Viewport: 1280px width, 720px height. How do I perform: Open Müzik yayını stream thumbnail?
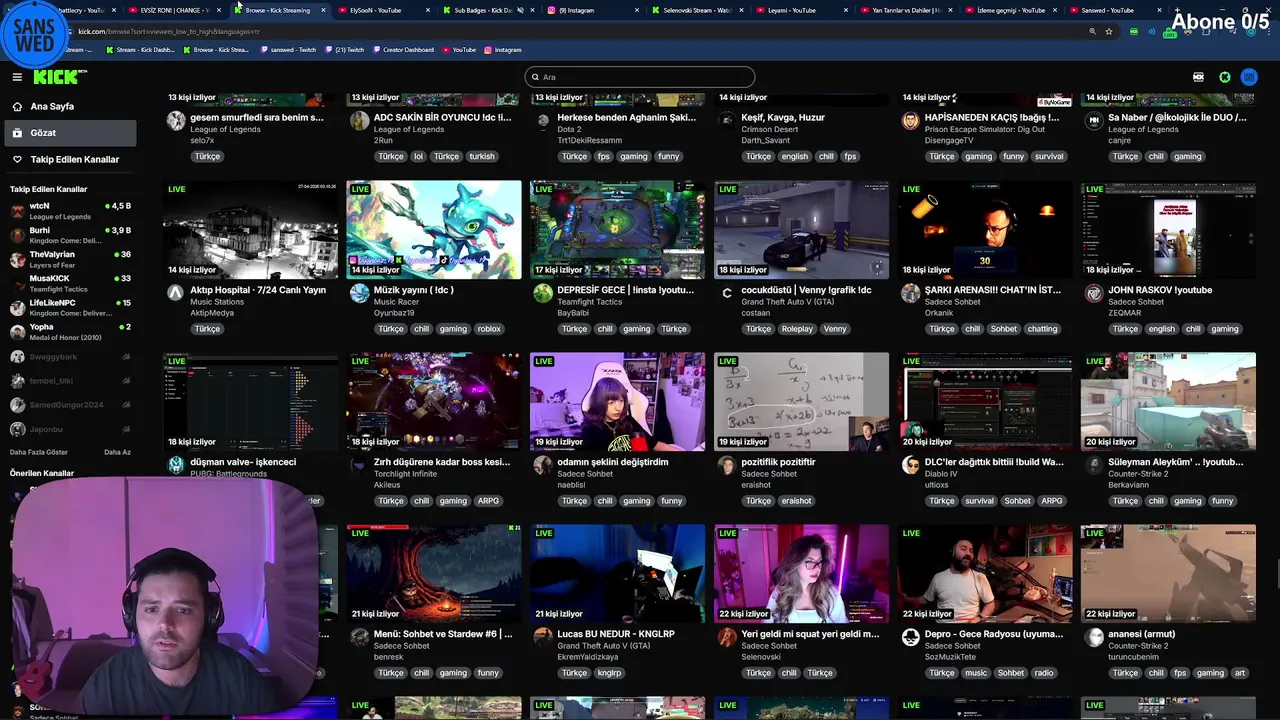click(434, 229)
